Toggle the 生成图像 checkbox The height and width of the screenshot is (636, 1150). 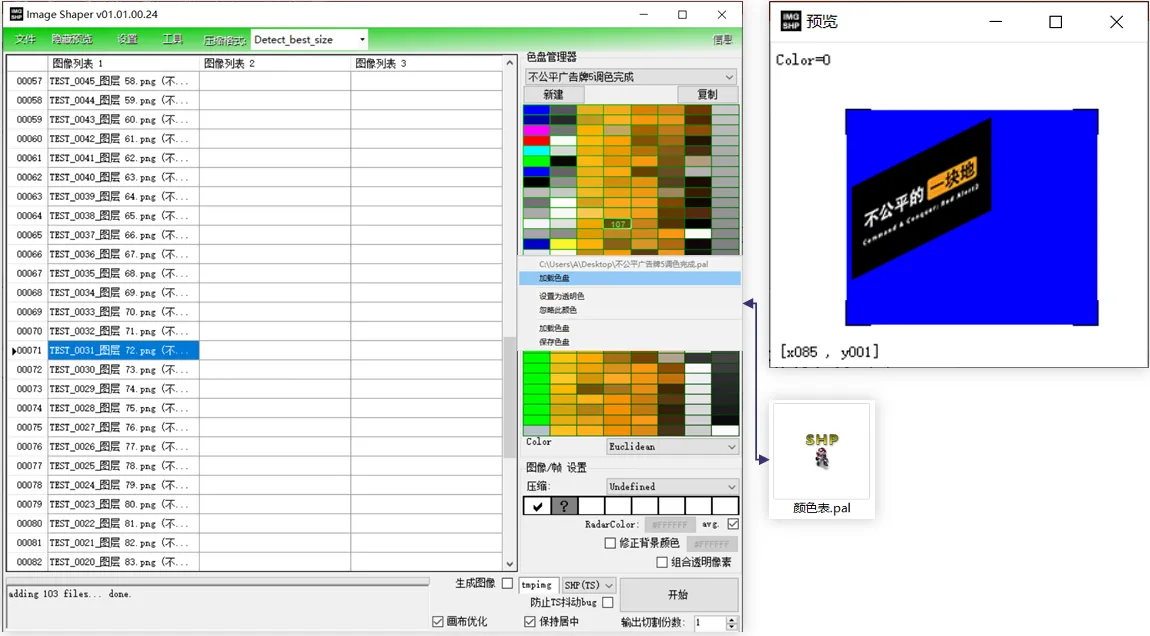(508, 583)
